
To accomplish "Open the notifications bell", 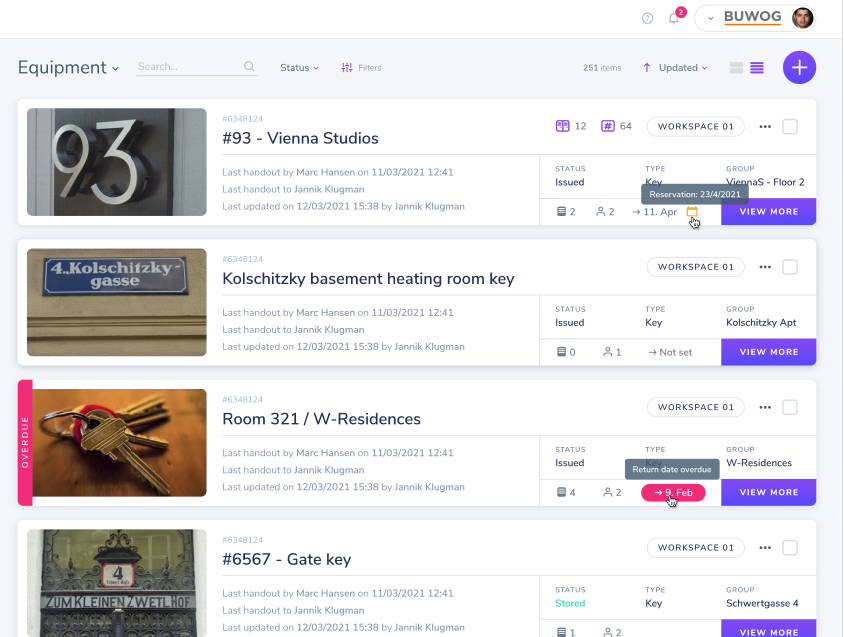I will tap(674, 18).
